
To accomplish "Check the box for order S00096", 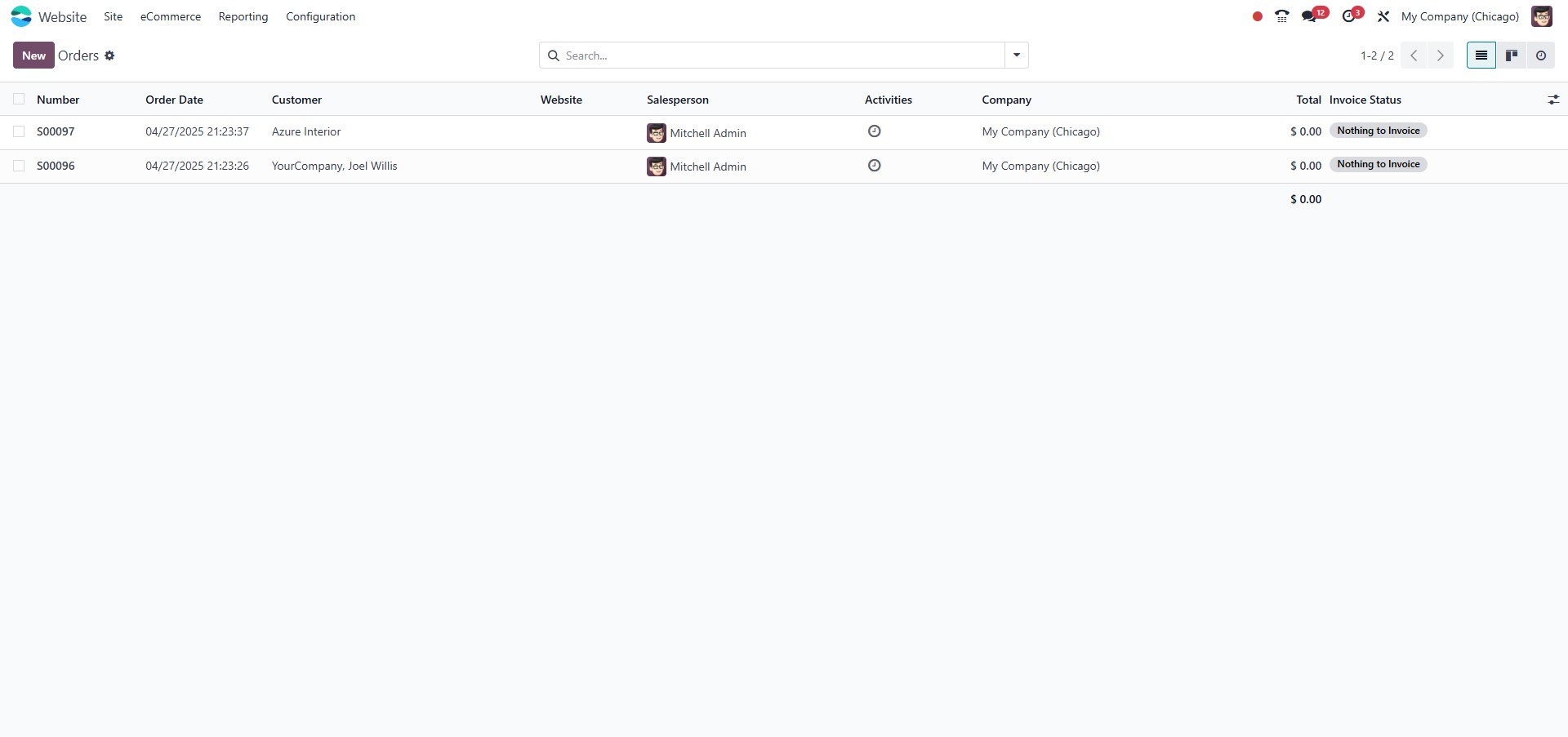I will point(19,166).
